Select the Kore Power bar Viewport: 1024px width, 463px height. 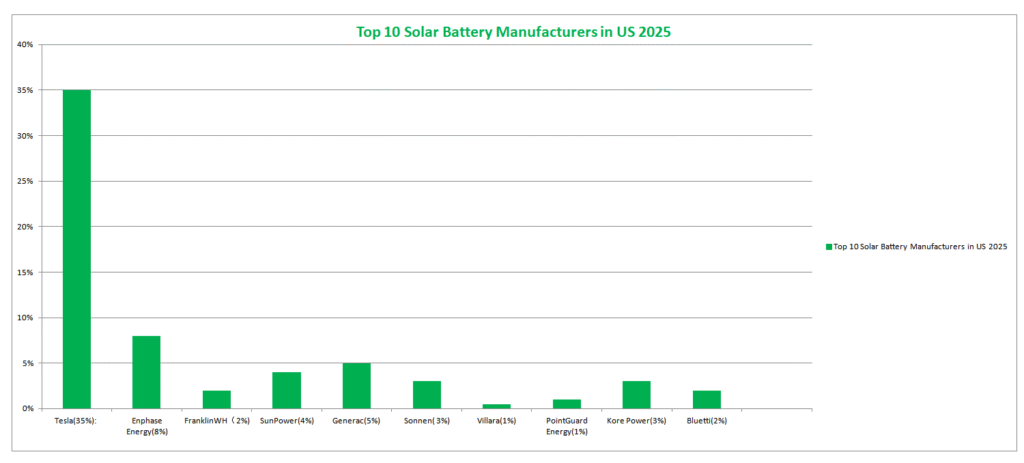coord(637,395)
